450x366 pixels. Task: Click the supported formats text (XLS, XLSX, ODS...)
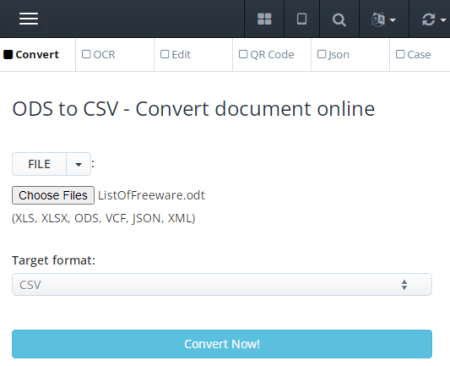click(104, 218)
